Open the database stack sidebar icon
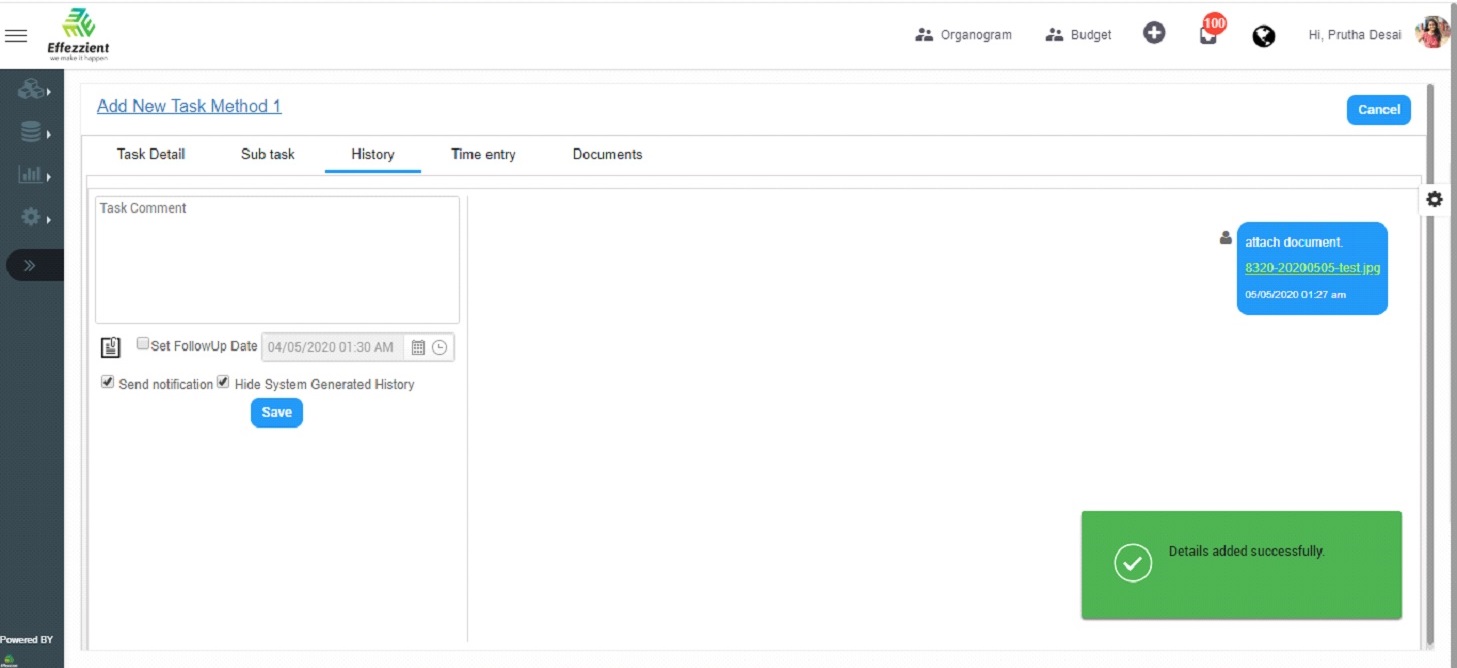The width and height of the screenshot is (1457, 668). pos(32,132)
